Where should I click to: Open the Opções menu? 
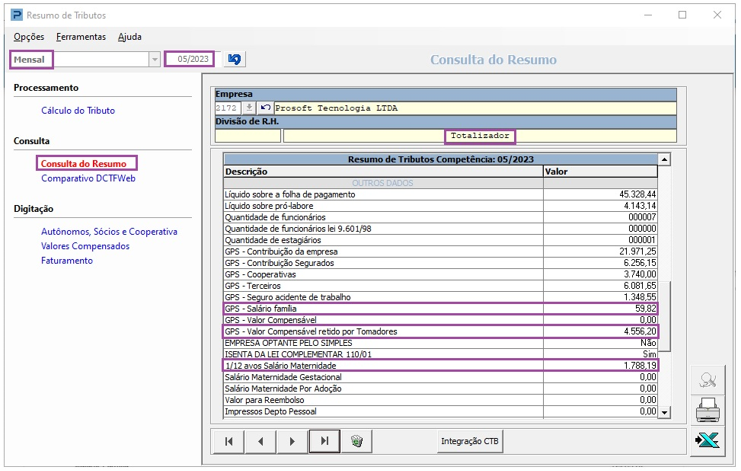click(x=29, y=37)
